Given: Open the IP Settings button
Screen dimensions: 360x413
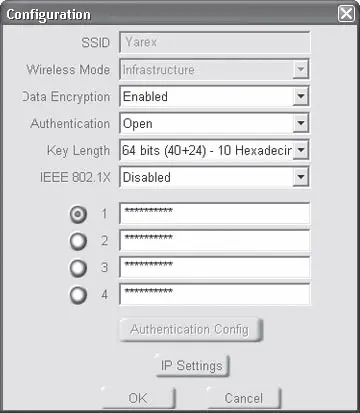Looking at the screenshot, I should click(x=192, y=366).
